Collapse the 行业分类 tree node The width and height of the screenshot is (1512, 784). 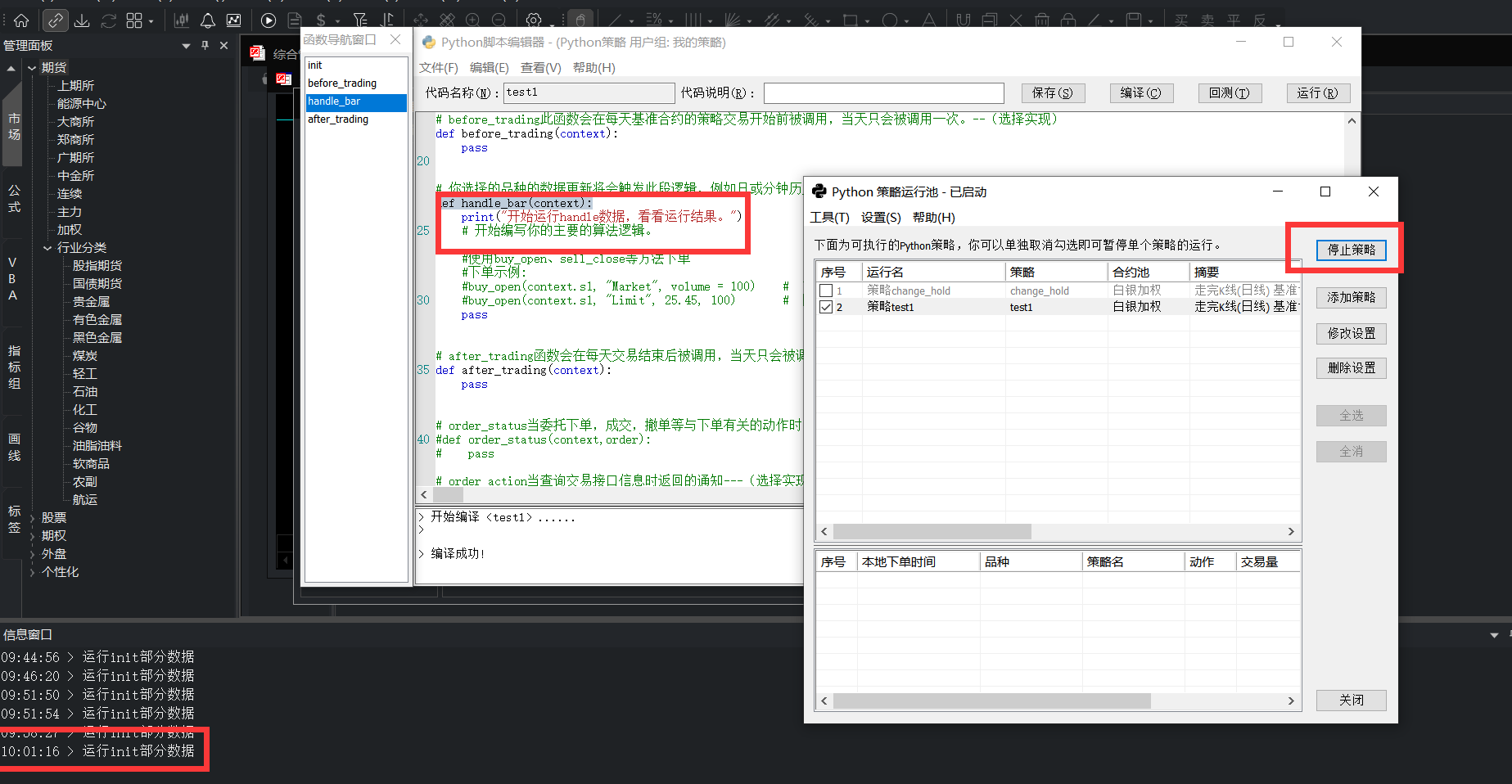tap(47, 248)
